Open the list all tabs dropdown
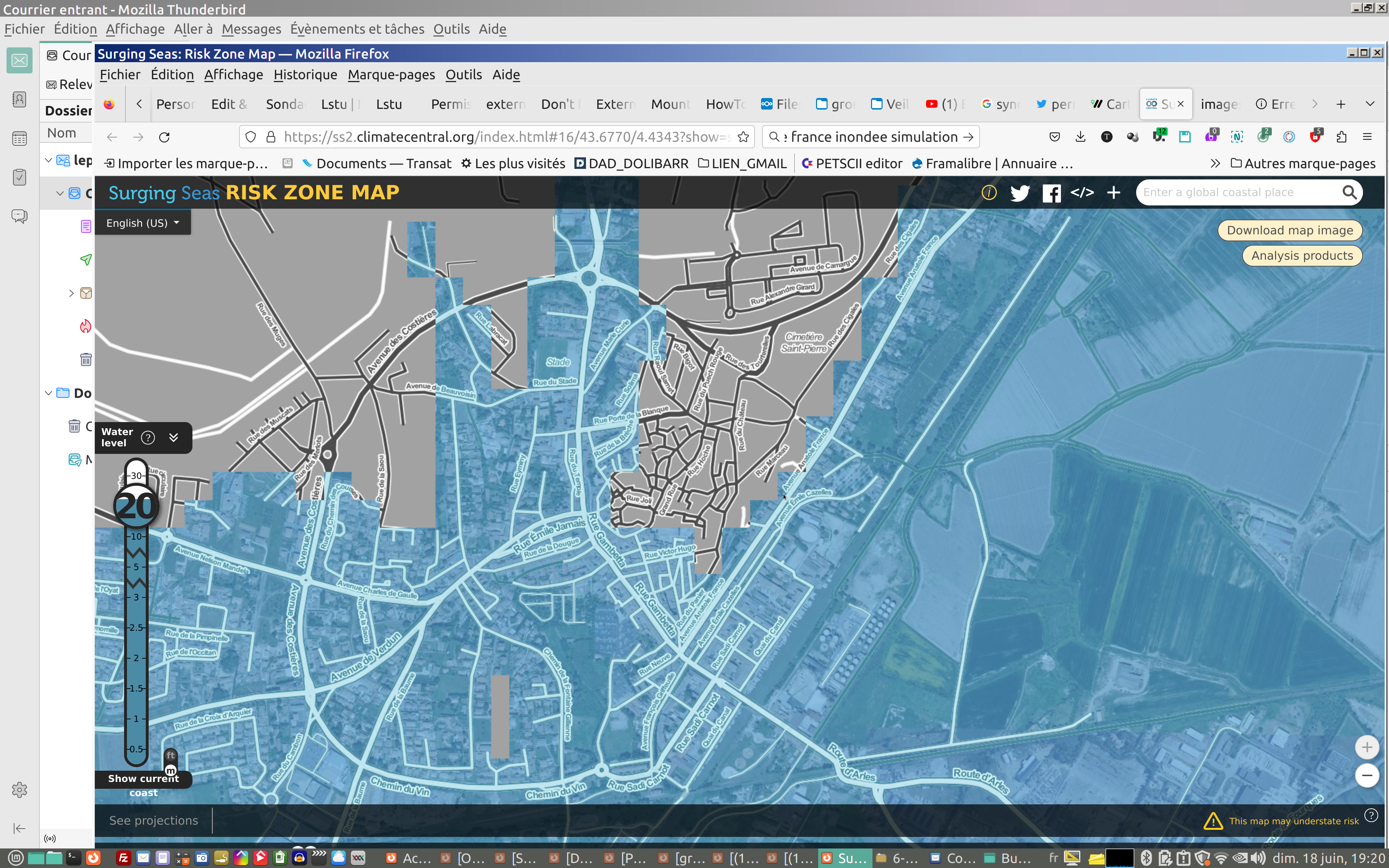Screen dimensions: 1389x868 click(x=1370, y=104)
